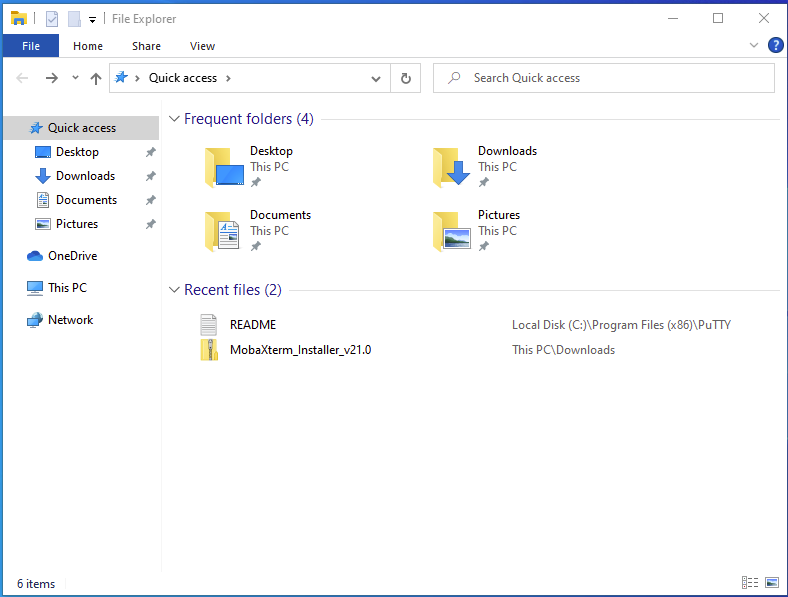The height and width of the screenshot is (597, 788).
Task: Click pin icon beside Desktop in sidebar
Action: pos(150,152)
